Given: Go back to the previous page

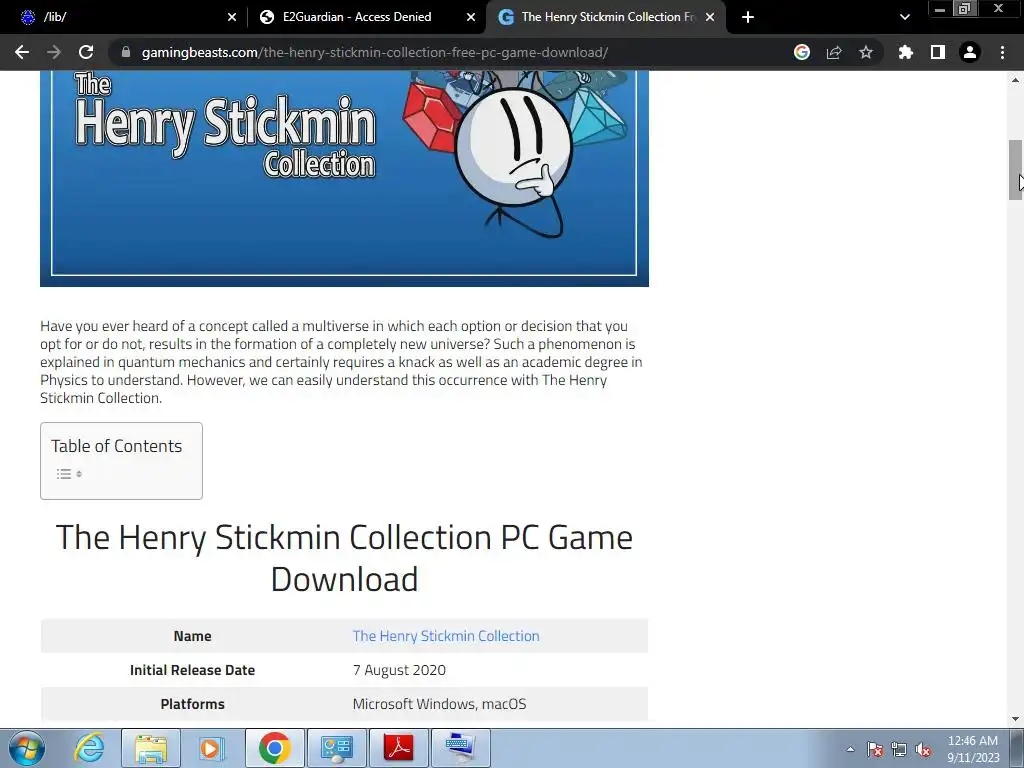Looking at the screenshot, I should 22,52.
